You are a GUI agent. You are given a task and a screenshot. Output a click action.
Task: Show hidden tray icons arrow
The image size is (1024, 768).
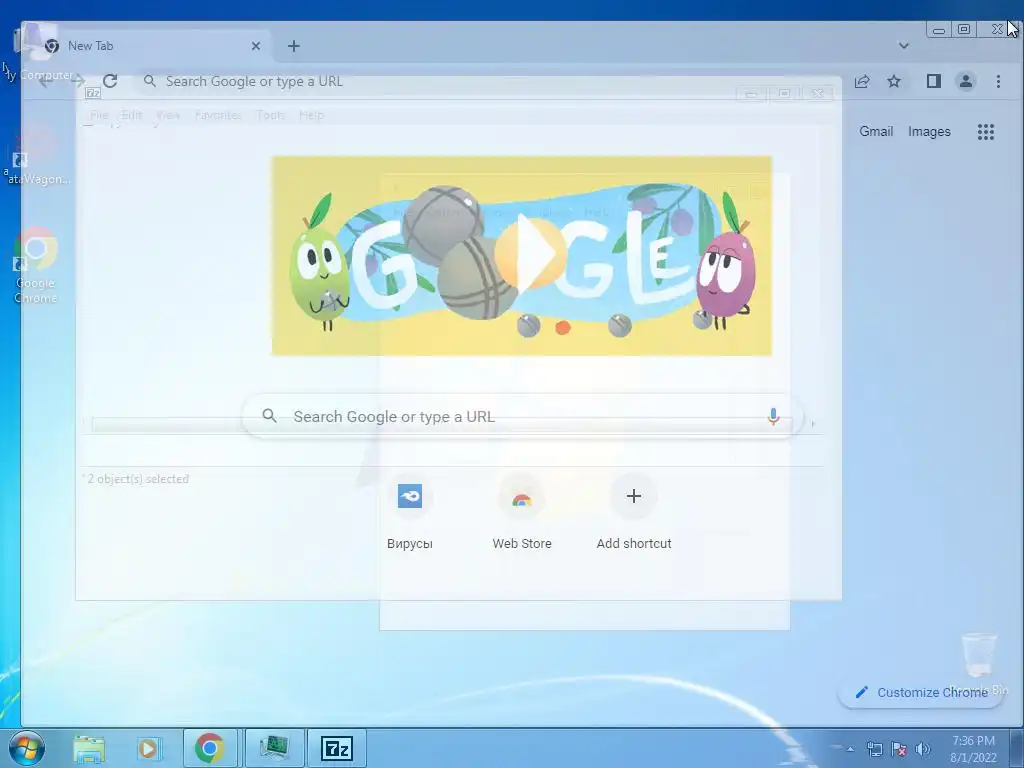850,749
